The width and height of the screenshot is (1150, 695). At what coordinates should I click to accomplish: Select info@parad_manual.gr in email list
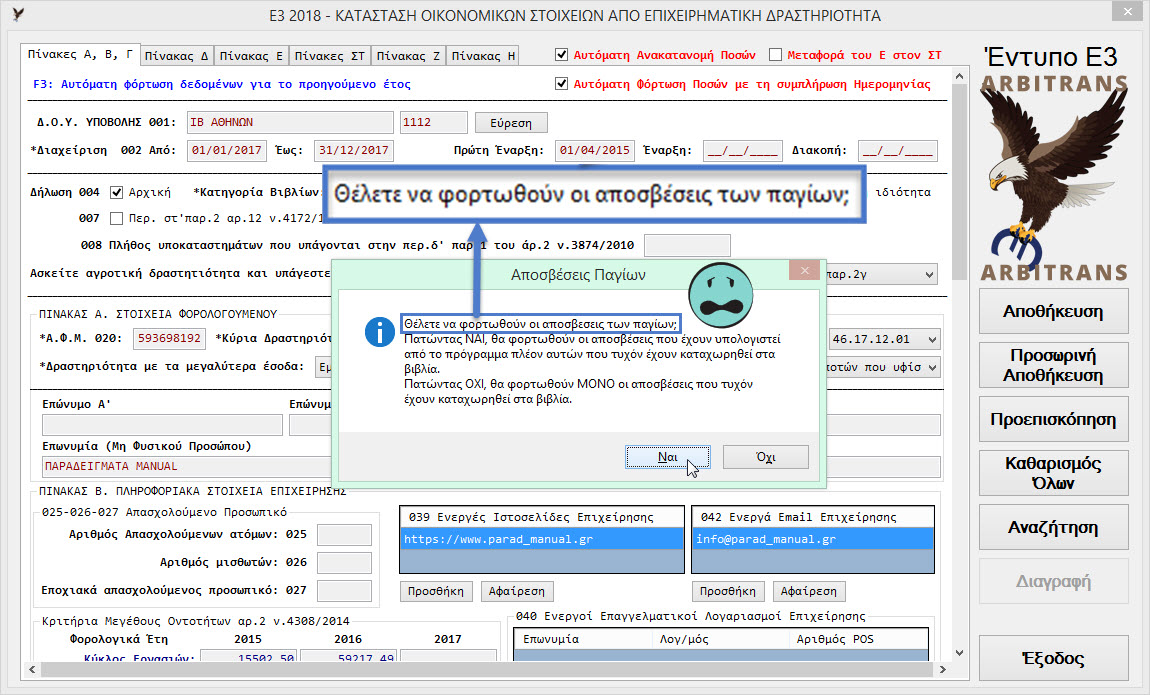point(813,539)
